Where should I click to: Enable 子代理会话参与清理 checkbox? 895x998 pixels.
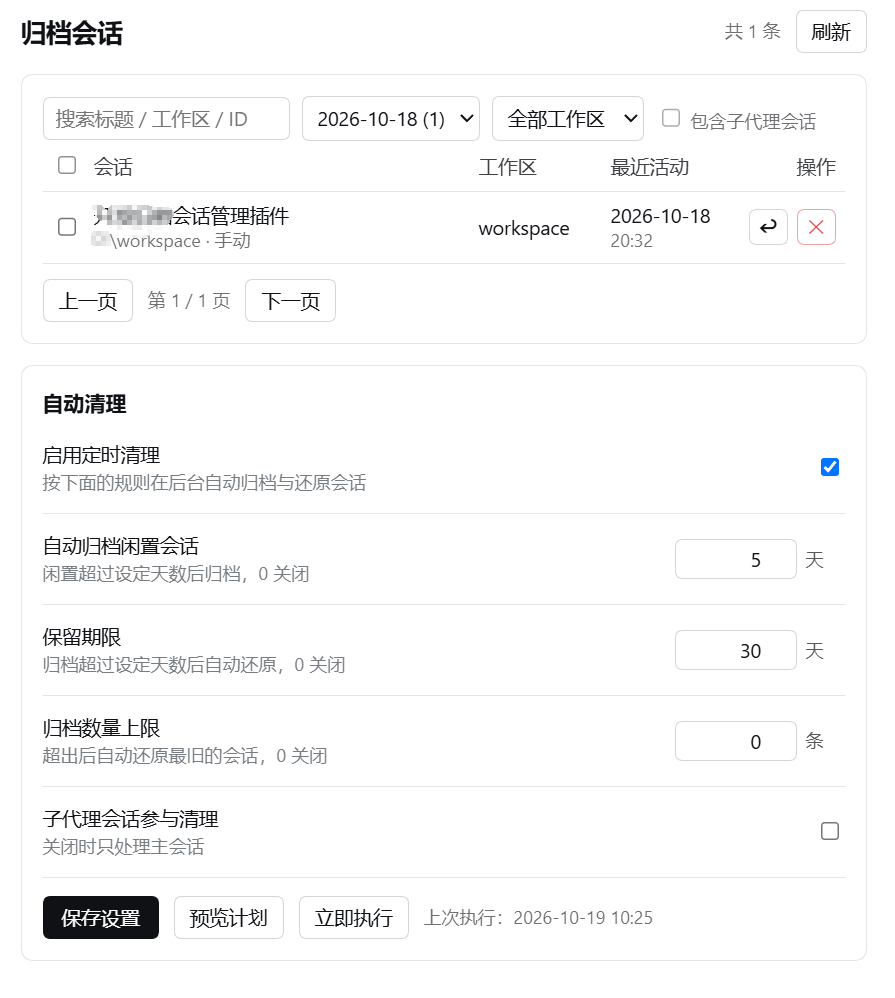click(829, 831)
